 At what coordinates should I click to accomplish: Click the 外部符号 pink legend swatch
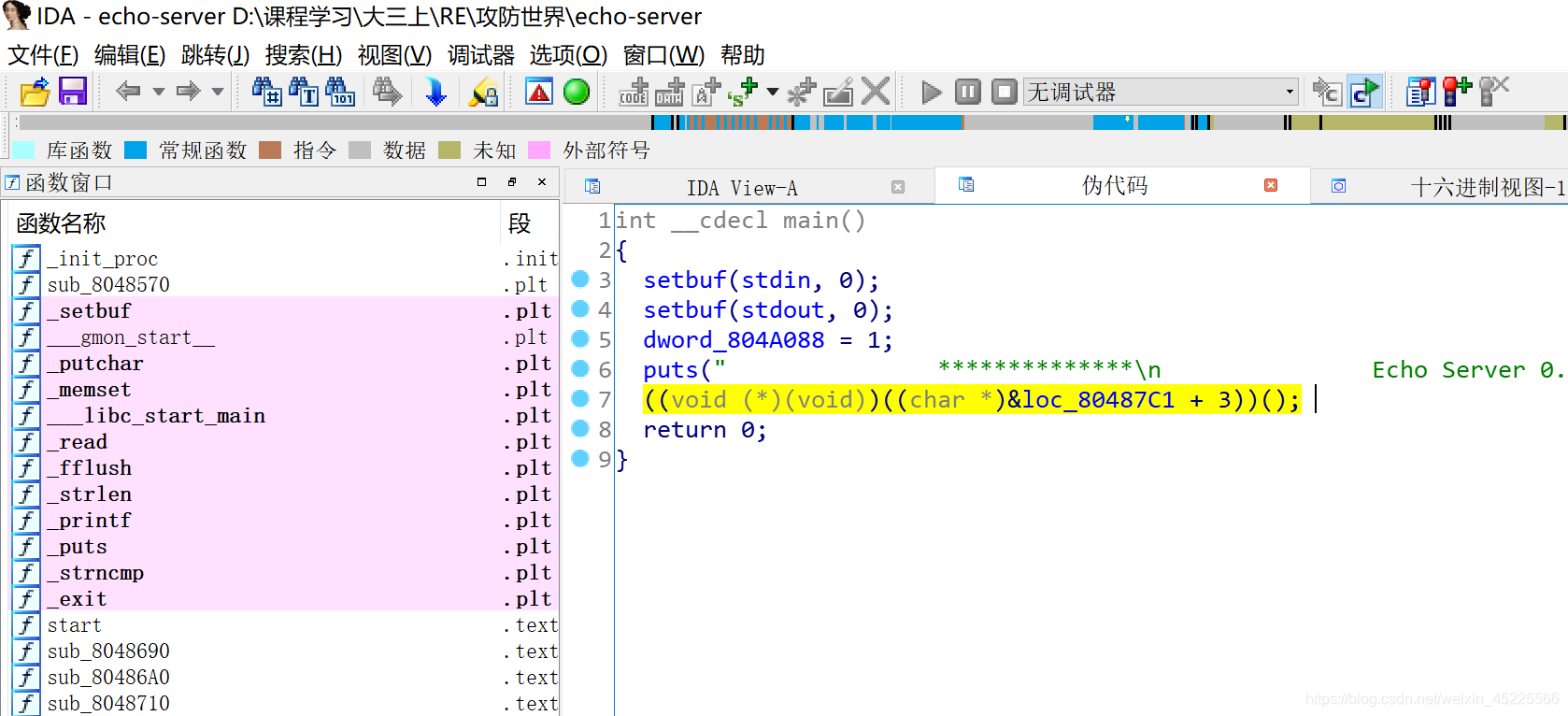tap(539, 150)
